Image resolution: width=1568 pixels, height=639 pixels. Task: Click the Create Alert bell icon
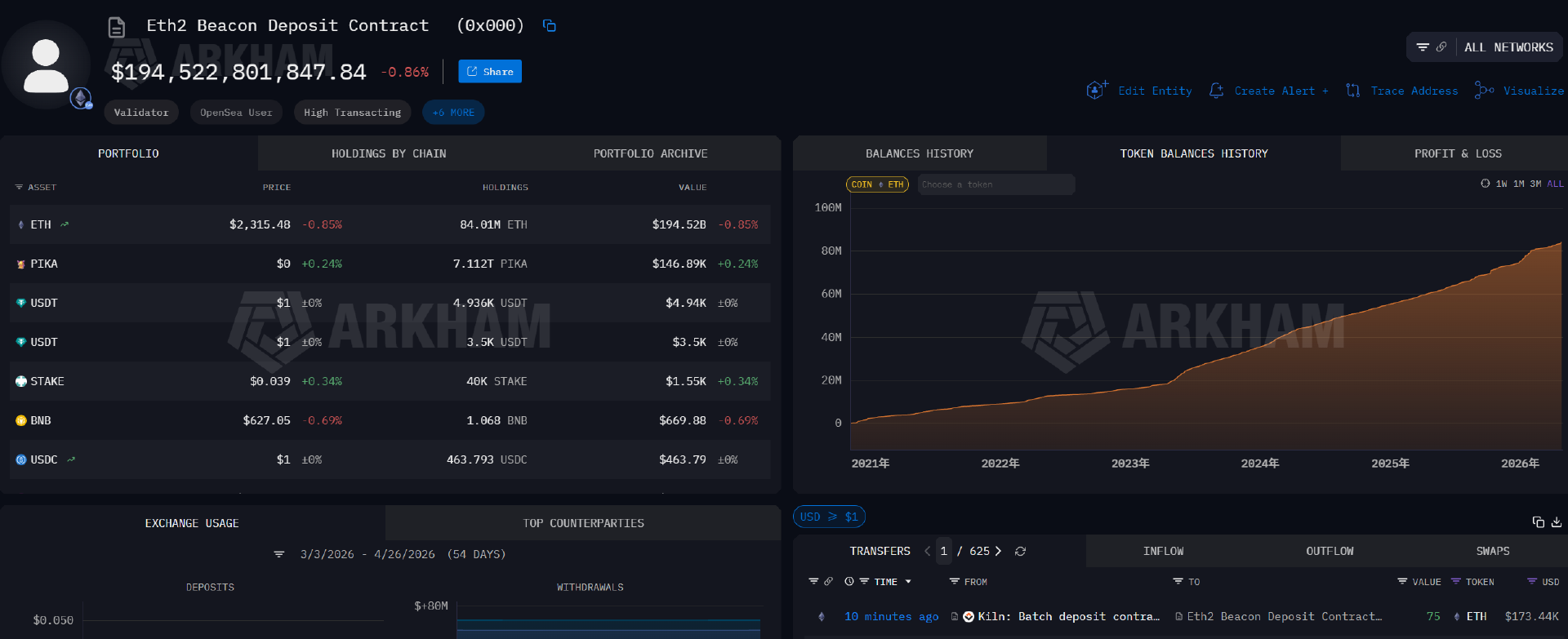click(1216, 91)
